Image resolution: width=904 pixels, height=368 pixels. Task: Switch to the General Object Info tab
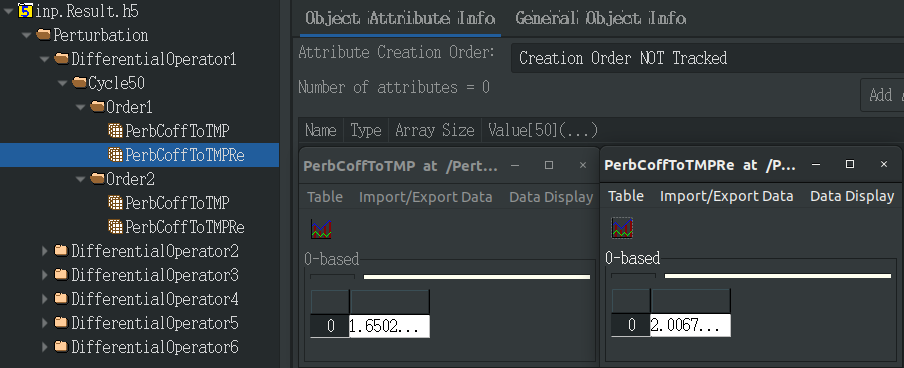click(600, 18)
